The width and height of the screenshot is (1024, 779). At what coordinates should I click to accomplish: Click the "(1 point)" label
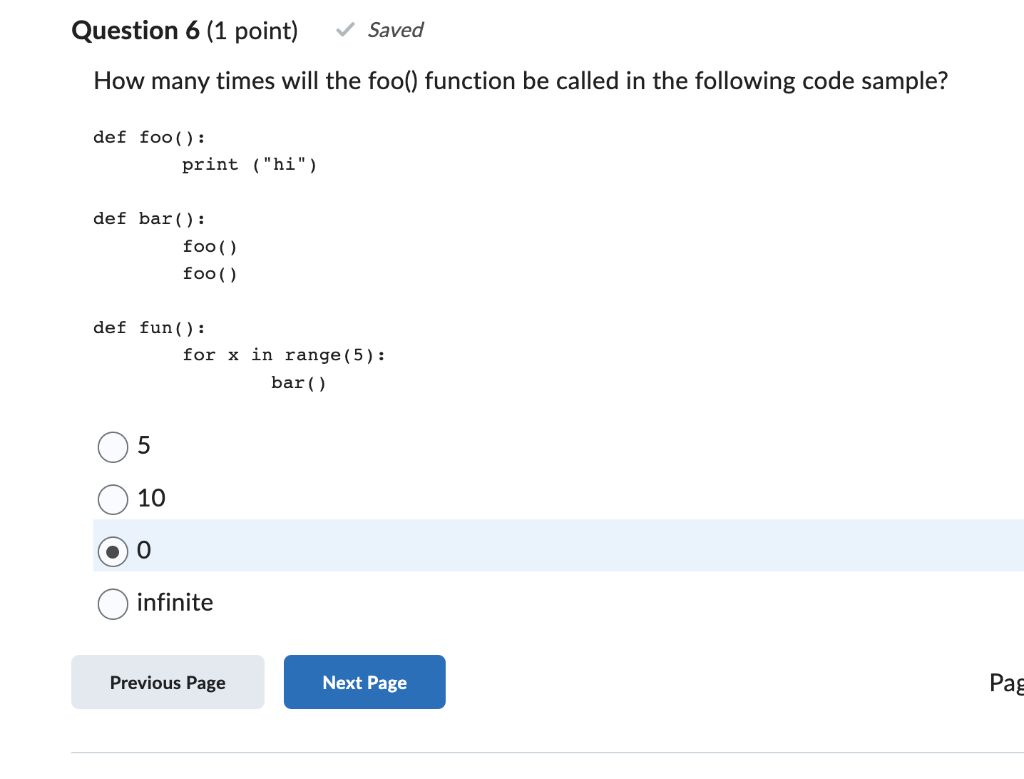point(252,31)
